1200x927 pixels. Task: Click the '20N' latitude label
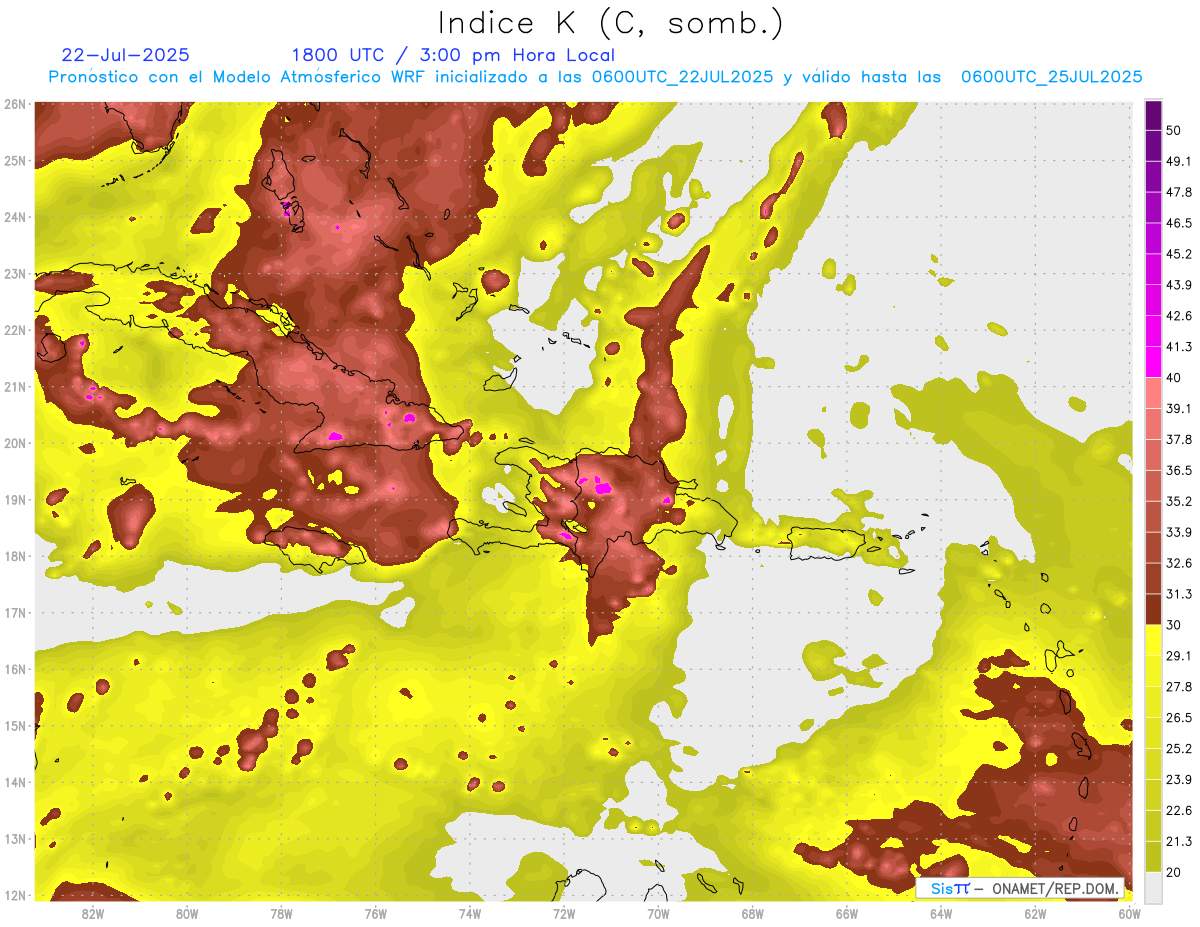[15, 443]
